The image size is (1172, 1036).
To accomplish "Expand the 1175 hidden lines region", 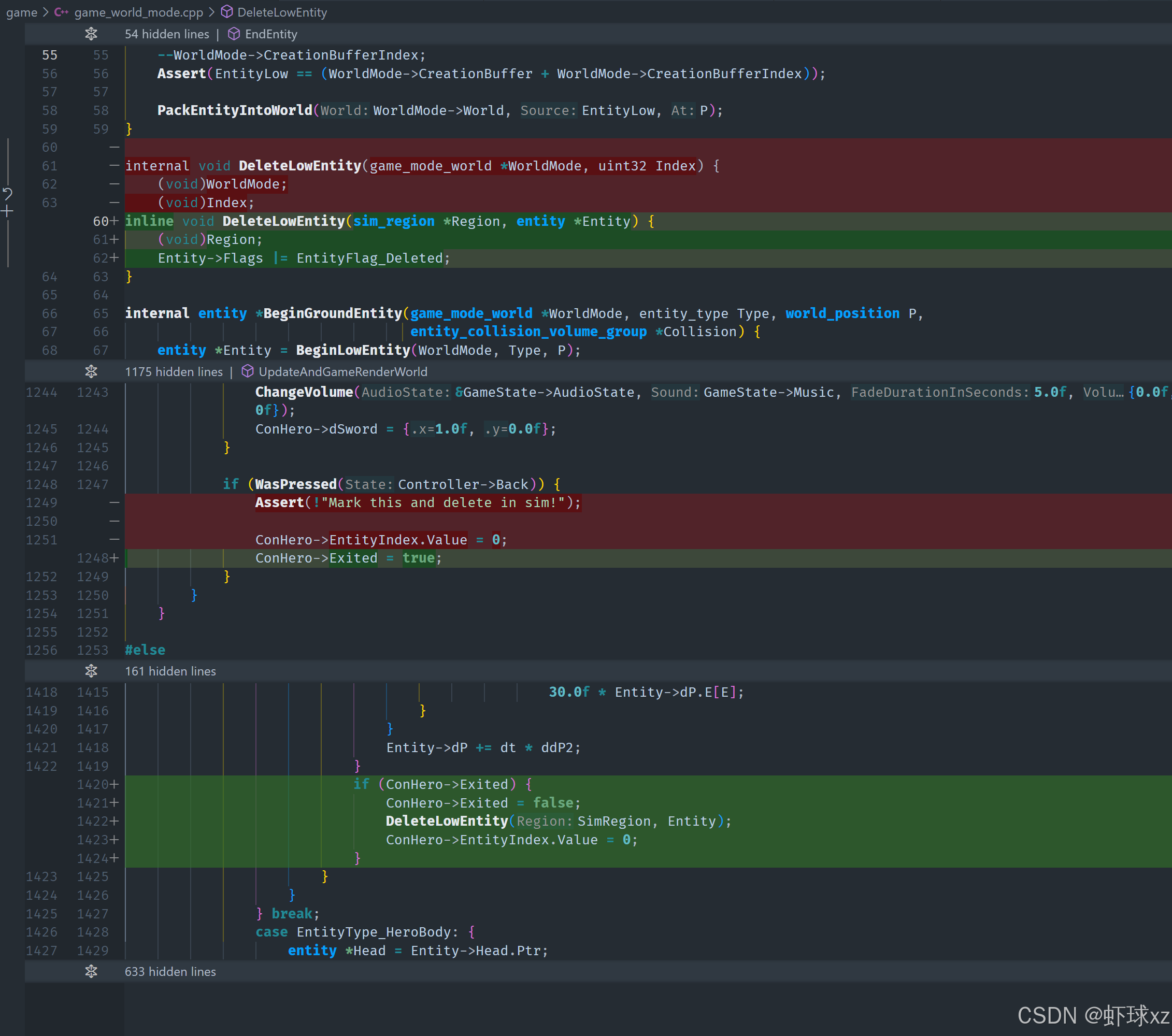I will tap(91, 371).
